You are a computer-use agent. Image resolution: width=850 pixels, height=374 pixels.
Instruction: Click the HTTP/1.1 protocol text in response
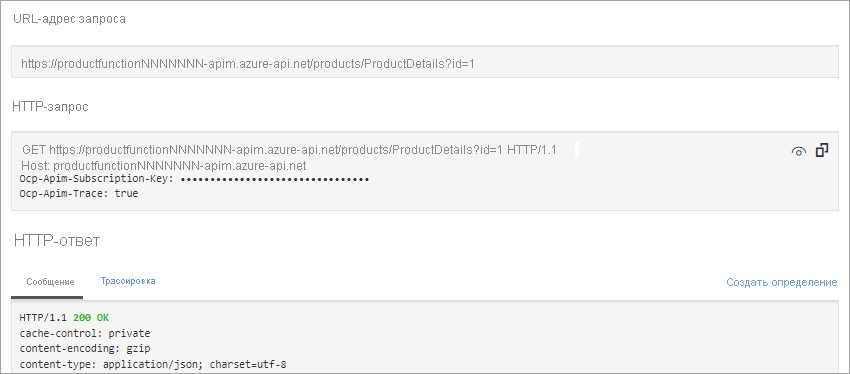tap(43, 318)
